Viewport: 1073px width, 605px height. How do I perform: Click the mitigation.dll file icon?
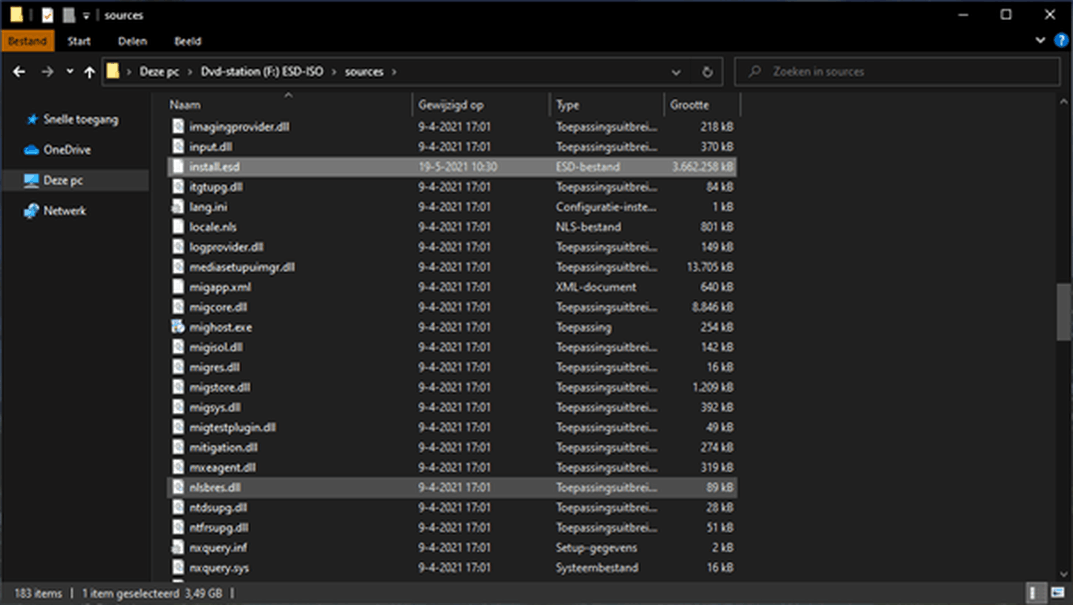(178, 448)
